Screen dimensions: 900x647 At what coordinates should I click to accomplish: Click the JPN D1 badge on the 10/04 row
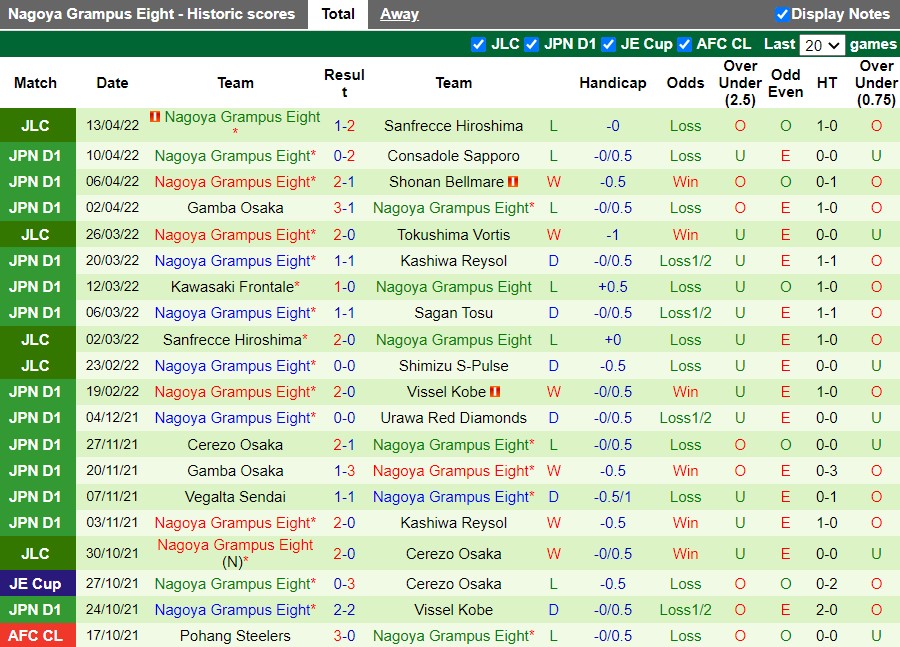click(x=38, y=156)
